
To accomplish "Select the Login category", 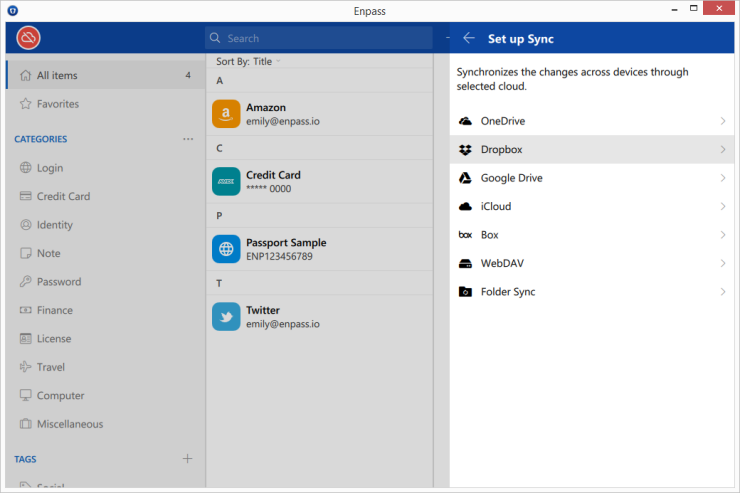I will click(x=106, y=168).
